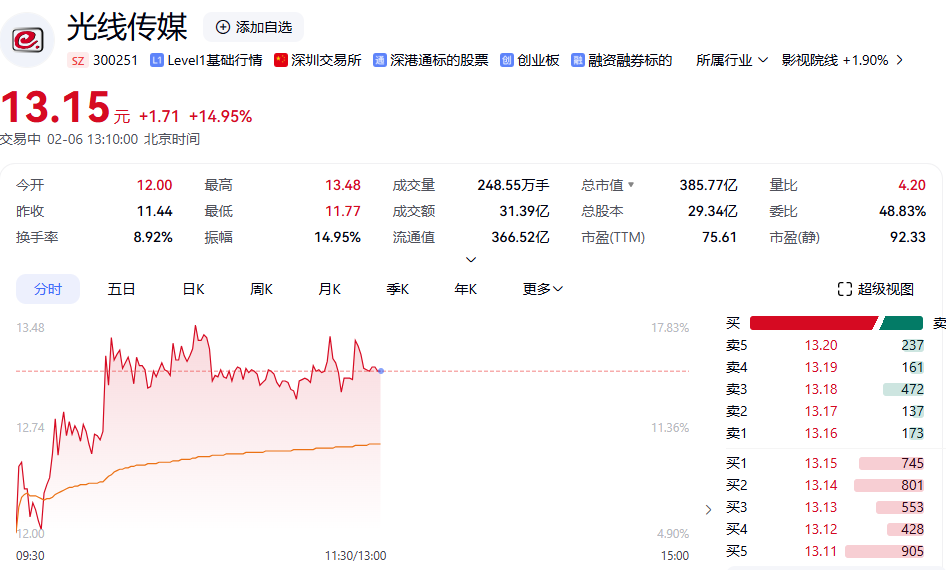Click 委比 value 48.83%
Screen dimensions: 946x570
coord(902,211)
